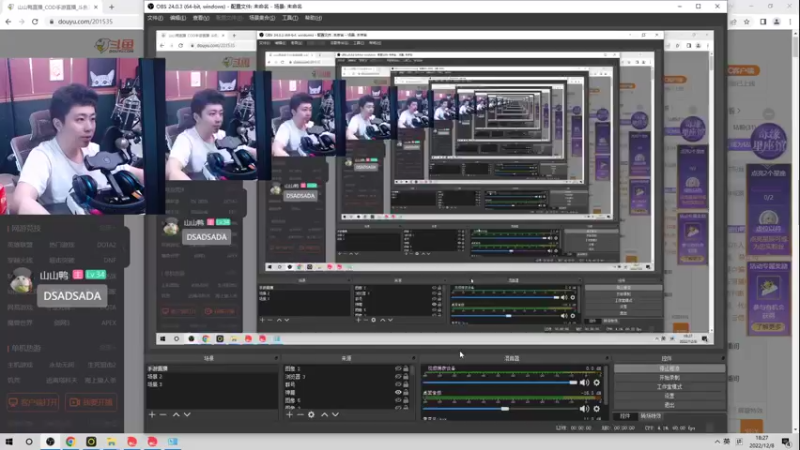Open the 工具 menu in OBS
Screen dimensions: 800x450
[290, 18]
